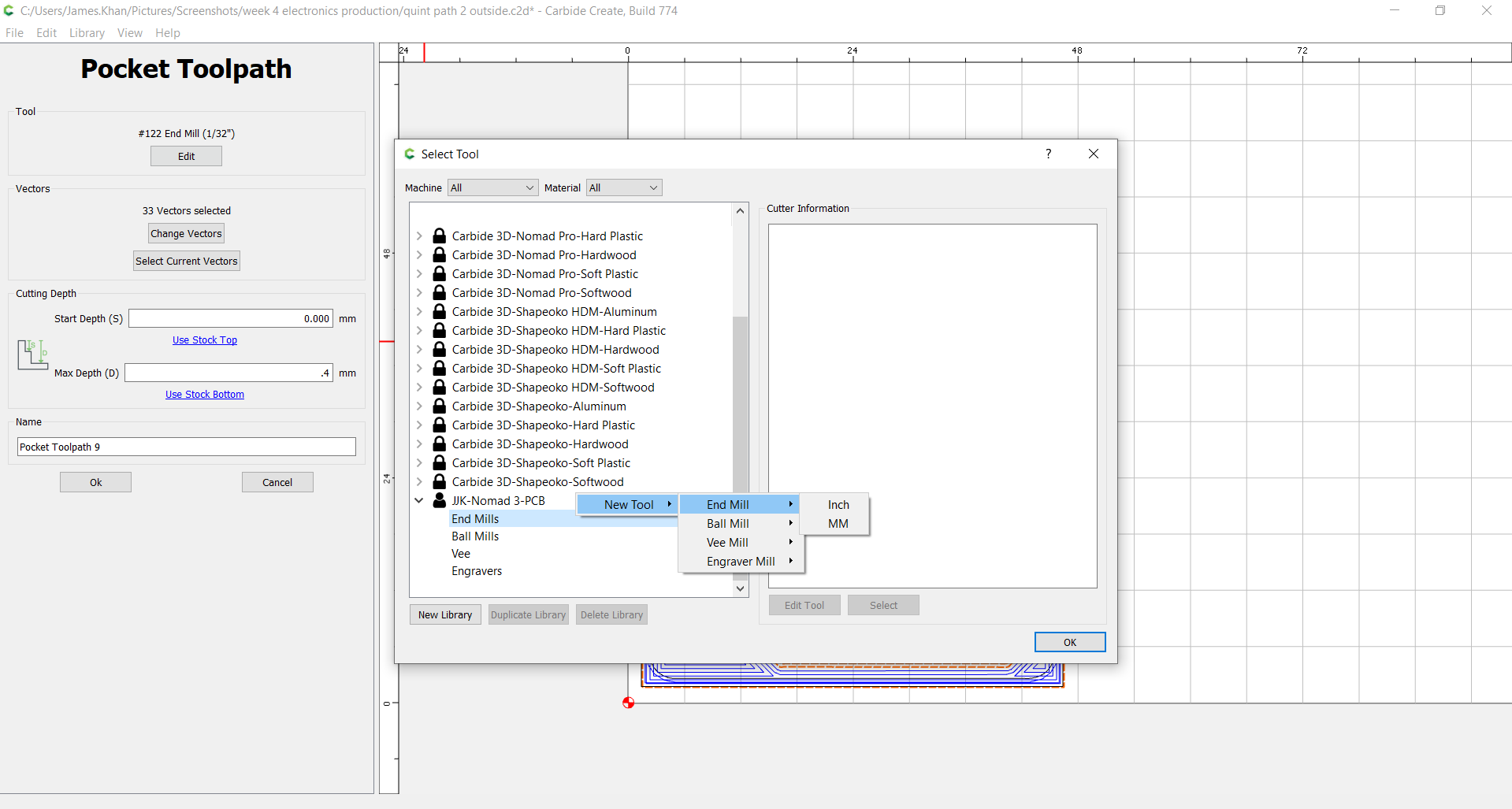Click Use Stock Top link
Viewport: 1512px width, 809px height.
point(205,340)
